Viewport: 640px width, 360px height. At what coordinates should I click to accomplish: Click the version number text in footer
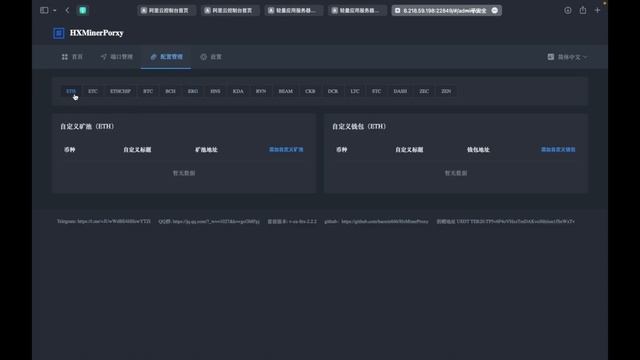292,221
